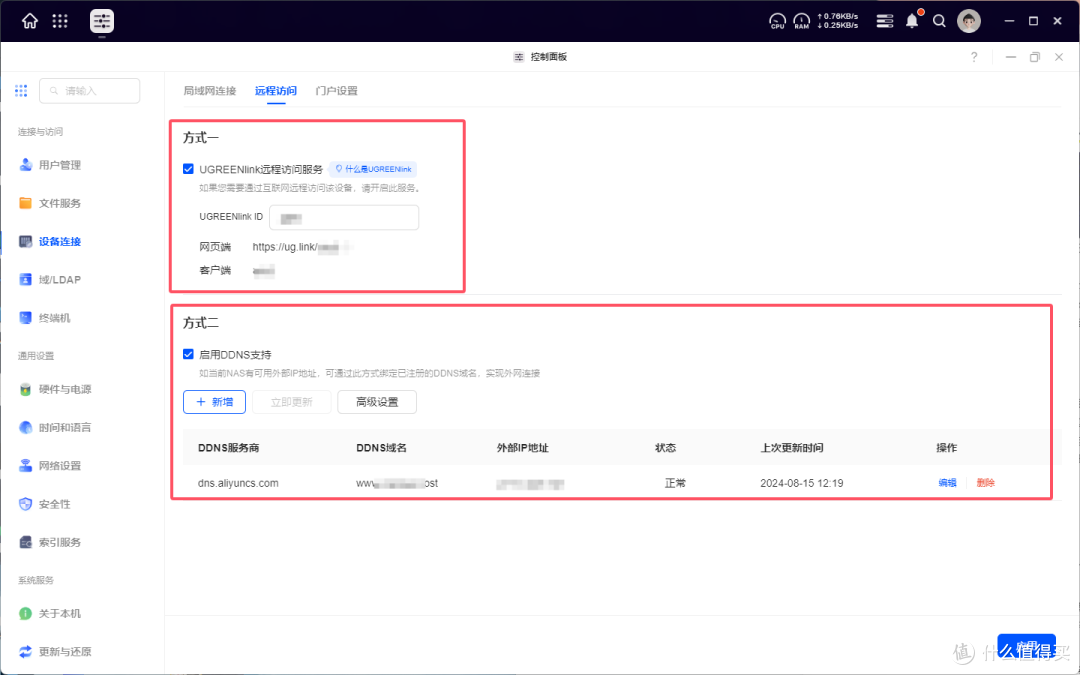The width and height of the screenshot is (1080, 675).
Task: Open the global search icon
Action: [939, 21]
